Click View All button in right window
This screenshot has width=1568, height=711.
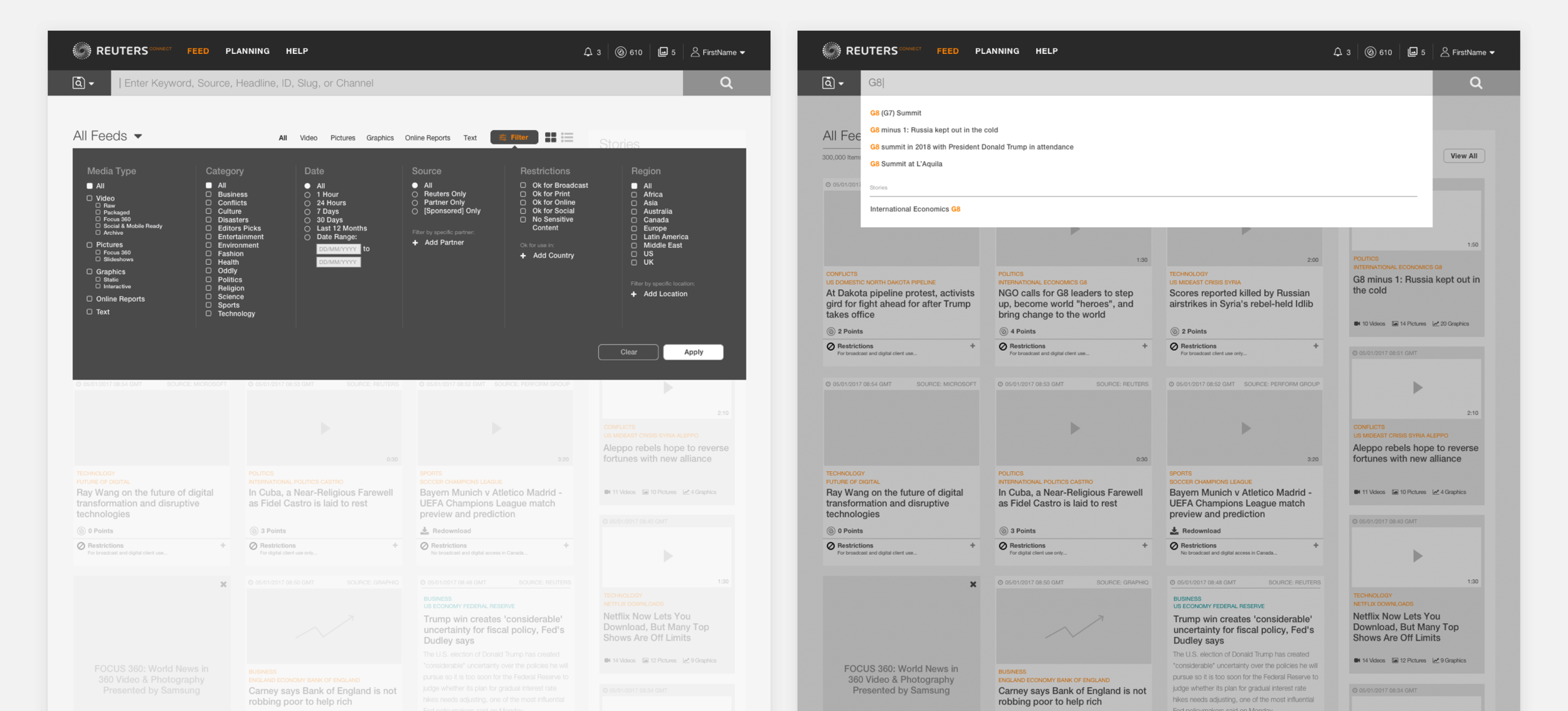click(x=1464, y=156)
